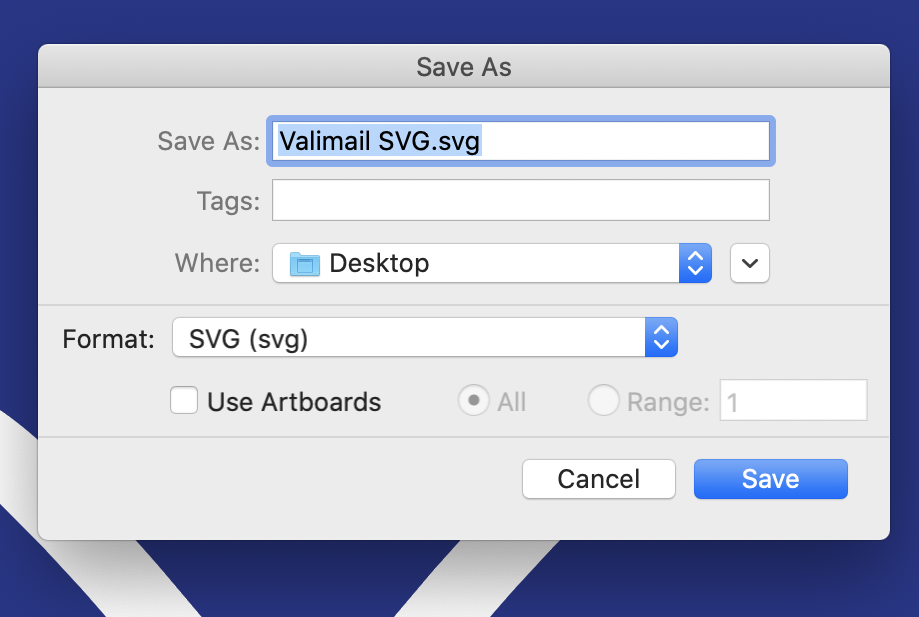Click the blue stepper arrows beside SVG format
Viewport: 919px width, 617px height.
(x=661, y=337)
